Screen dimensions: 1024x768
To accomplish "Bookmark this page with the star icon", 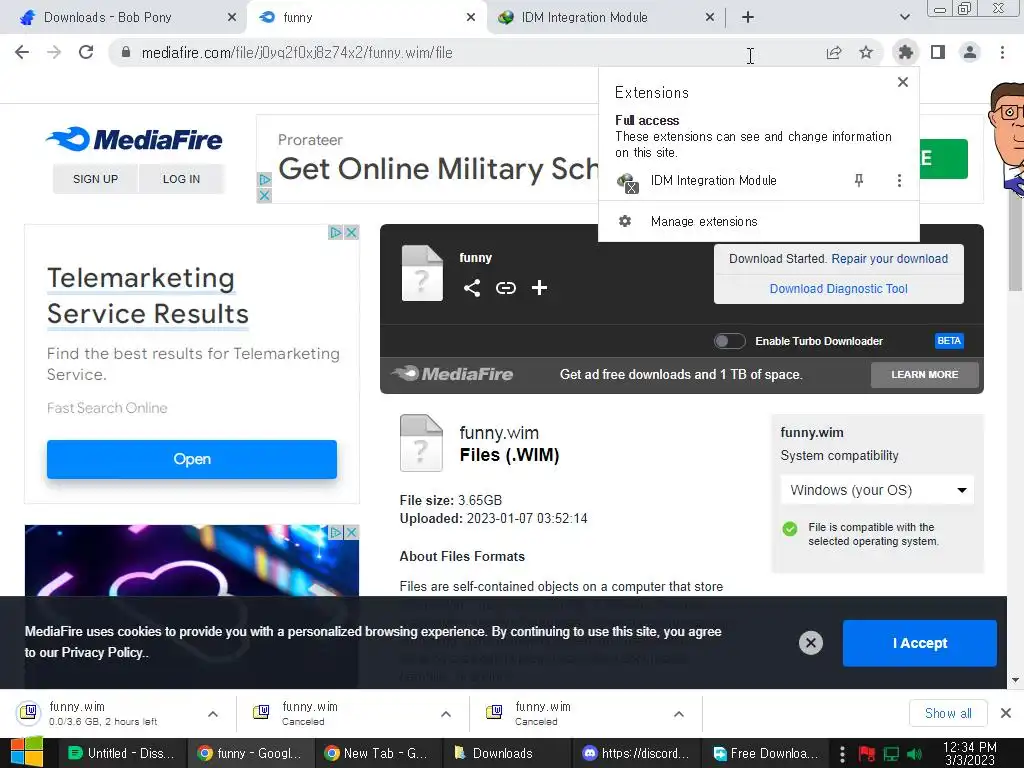I will tap(866, 52).
